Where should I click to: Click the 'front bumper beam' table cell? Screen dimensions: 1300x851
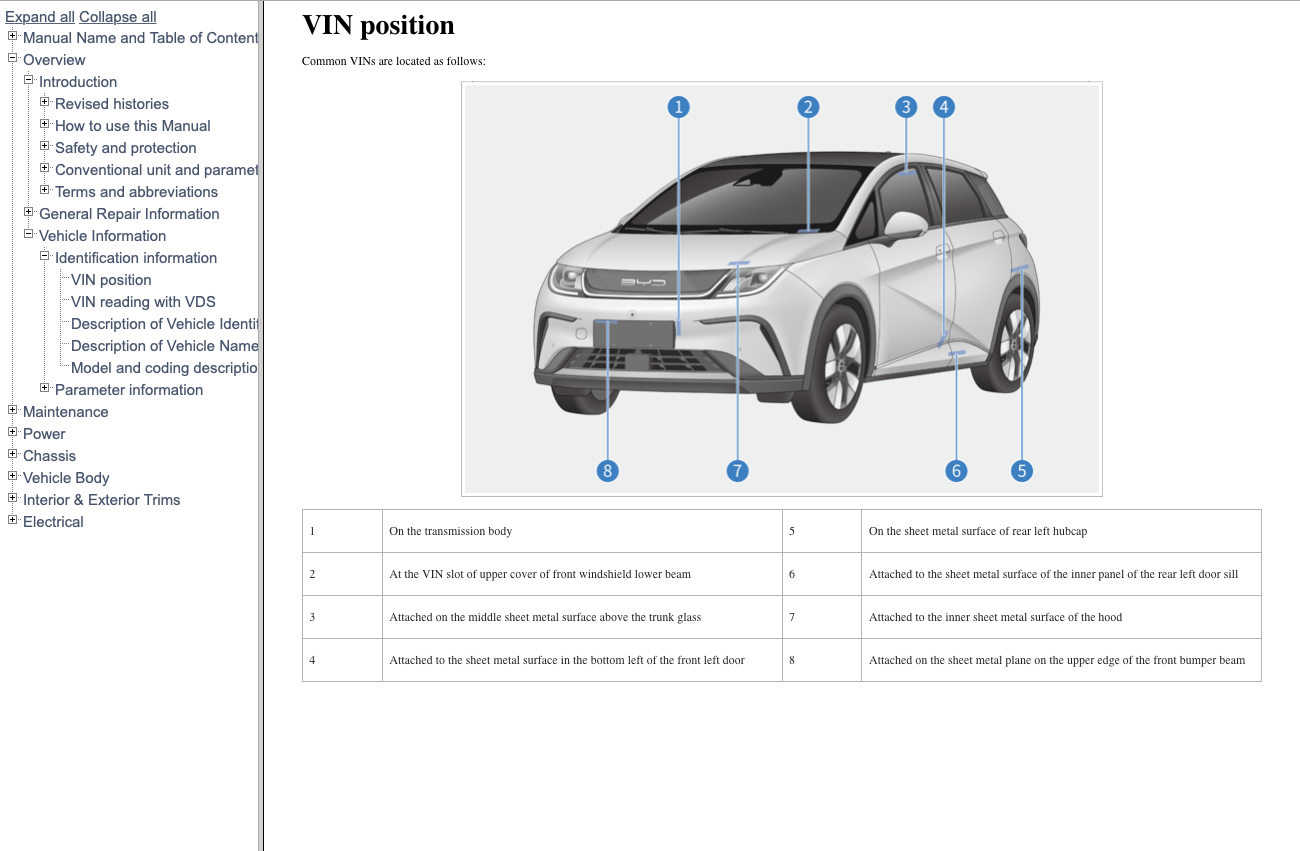pyautogui.click(x=1061, y=660)
